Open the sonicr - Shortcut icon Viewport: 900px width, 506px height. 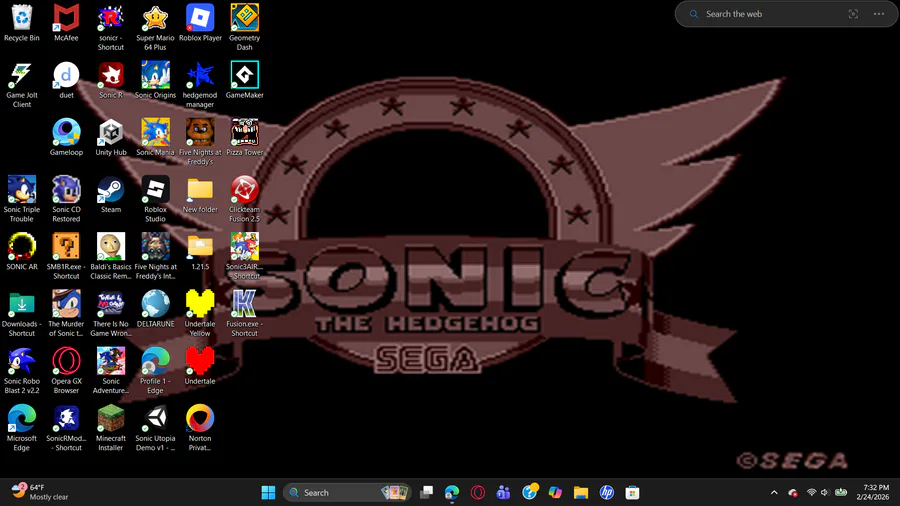(111, 28)
